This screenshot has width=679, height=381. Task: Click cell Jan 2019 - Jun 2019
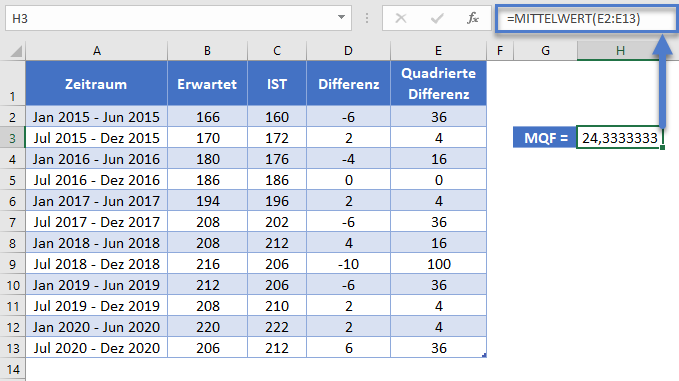(x=97, y=285)
